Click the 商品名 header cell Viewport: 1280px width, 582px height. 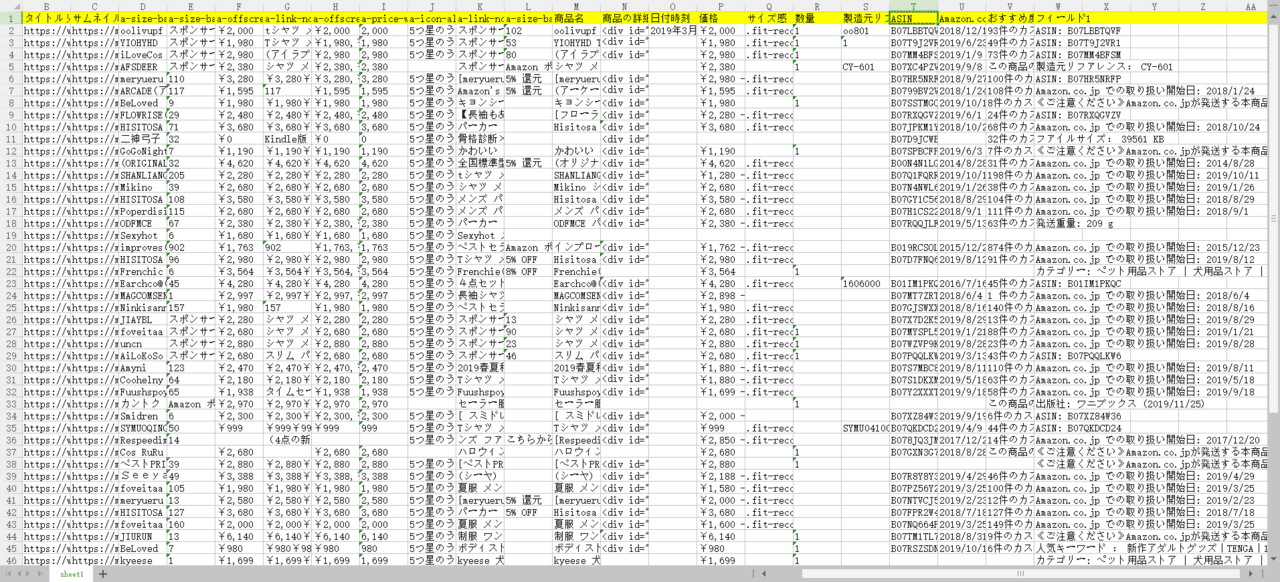(578, 18)
